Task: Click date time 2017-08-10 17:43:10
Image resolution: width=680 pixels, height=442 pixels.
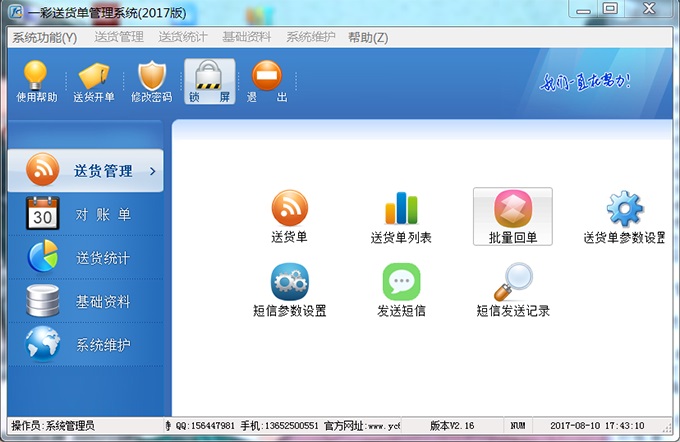Action: tap(597, 426)
